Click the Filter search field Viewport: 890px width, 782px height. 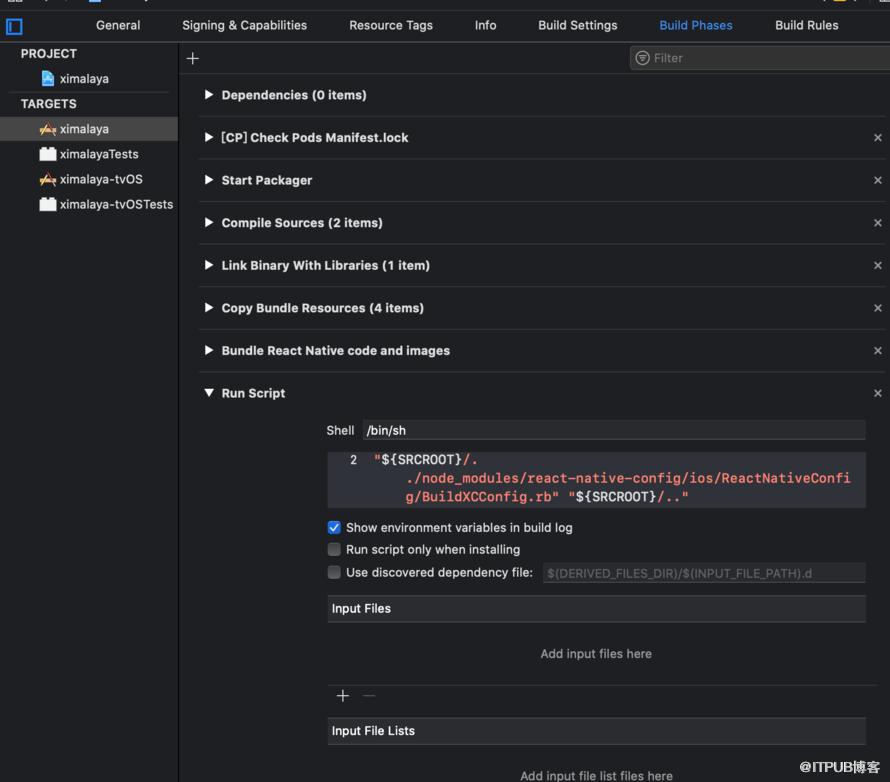coord(760,58)
